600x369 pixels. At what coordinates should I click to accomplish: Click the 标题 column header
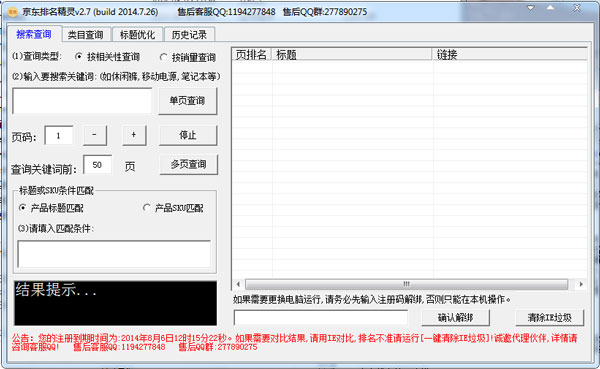[352, 54]
